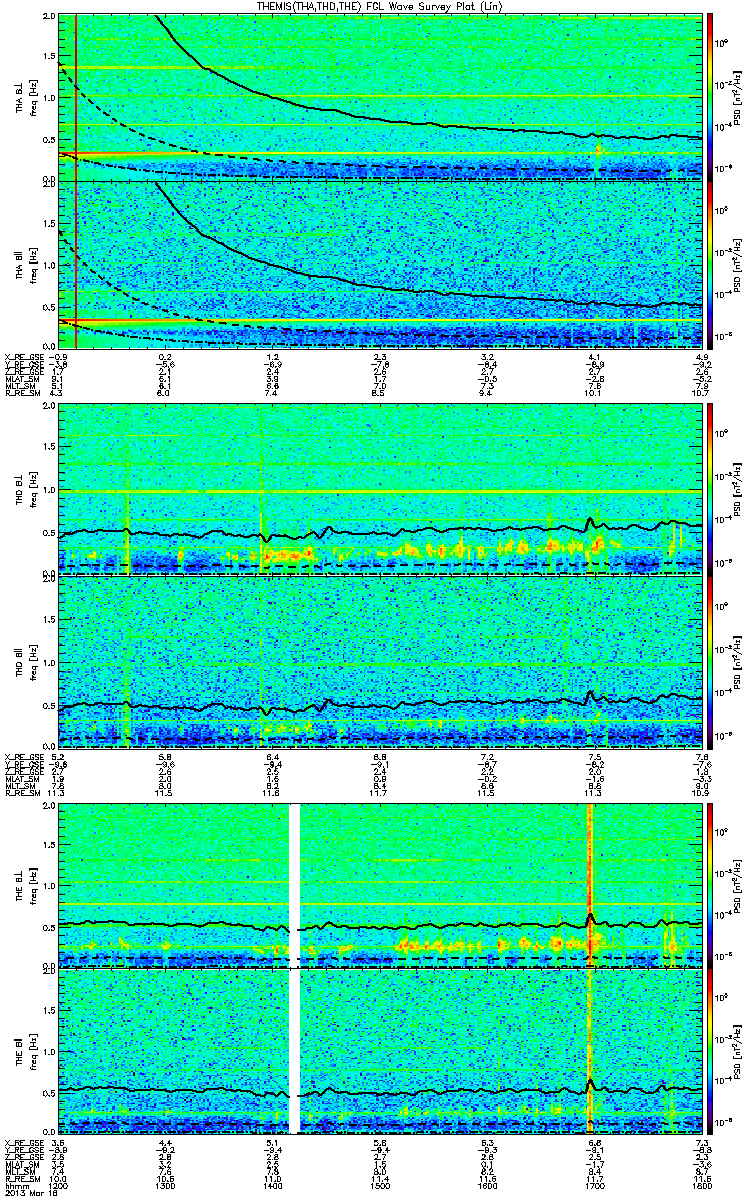The height and width of the screenshot is (1200, 750).
Task: Click the red vertical marker in the THA B⊥ panel
Action: click(77, 97)
